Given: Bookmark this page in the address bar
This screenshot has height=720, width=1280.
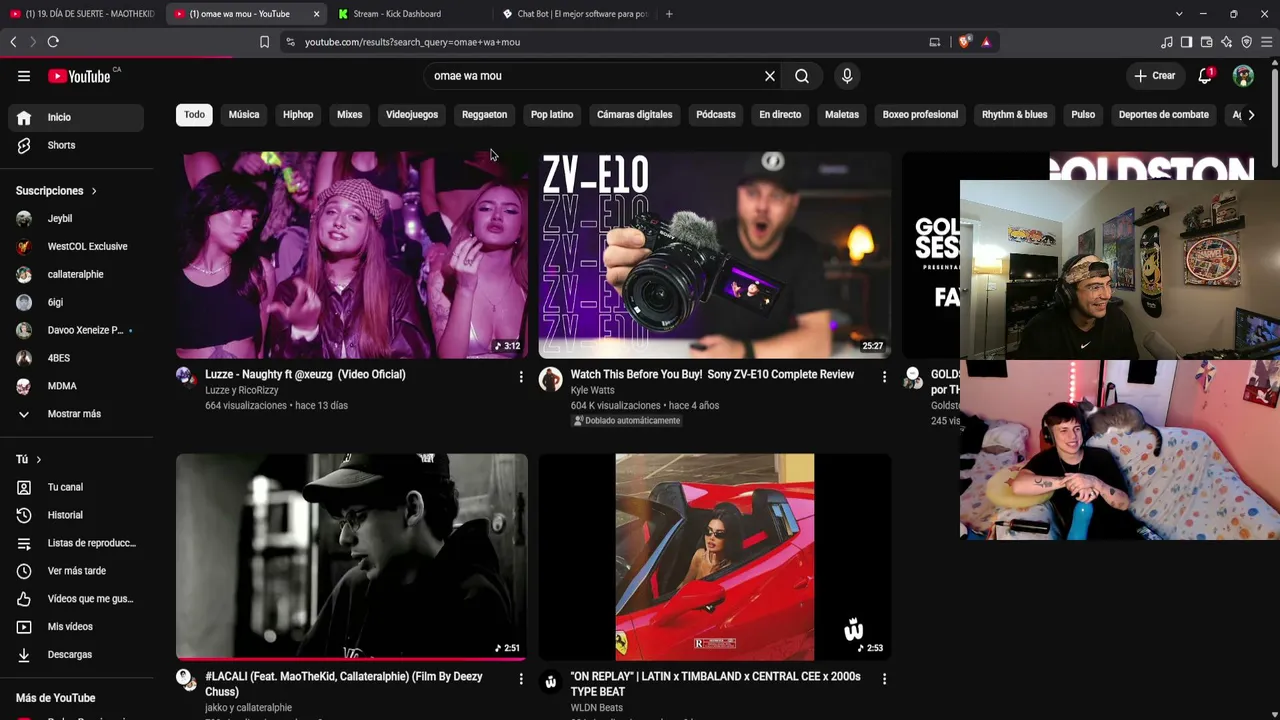Looking at the screenshot, I should [x=264, y=42].
